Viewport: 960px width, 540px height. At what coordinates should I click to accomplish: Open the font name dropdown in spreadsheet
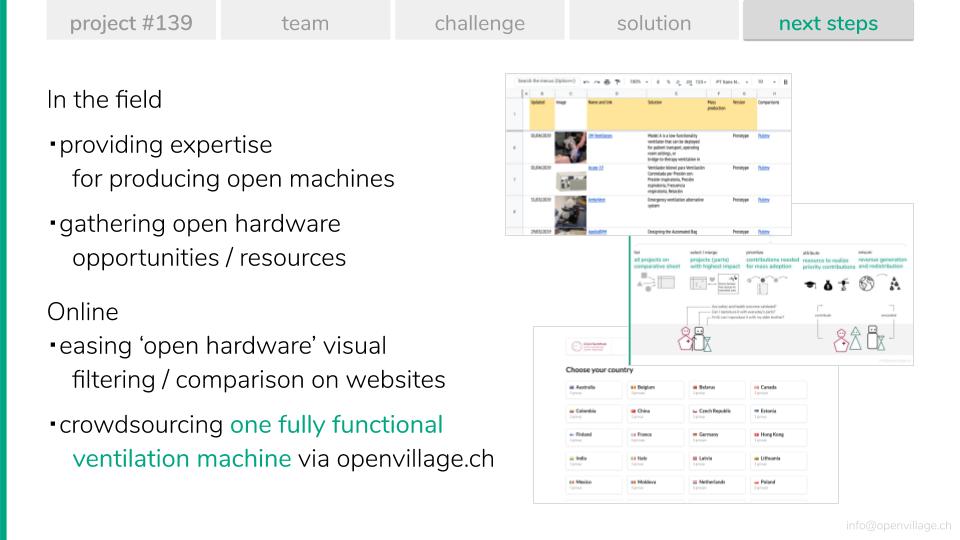click(732, 81)
